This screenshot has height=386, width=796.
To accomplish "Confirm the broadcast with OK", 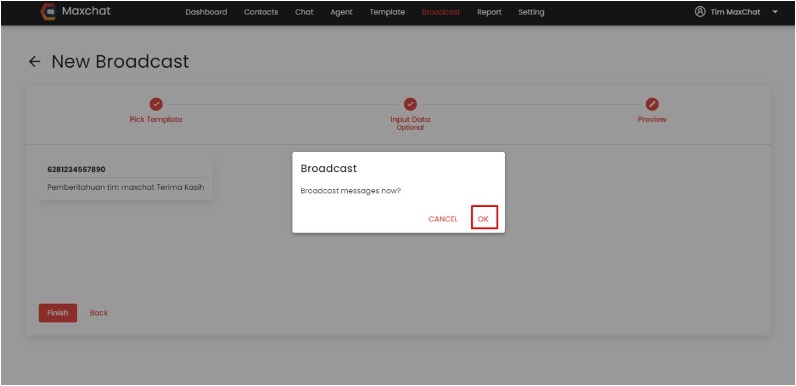I will [484, 218].
